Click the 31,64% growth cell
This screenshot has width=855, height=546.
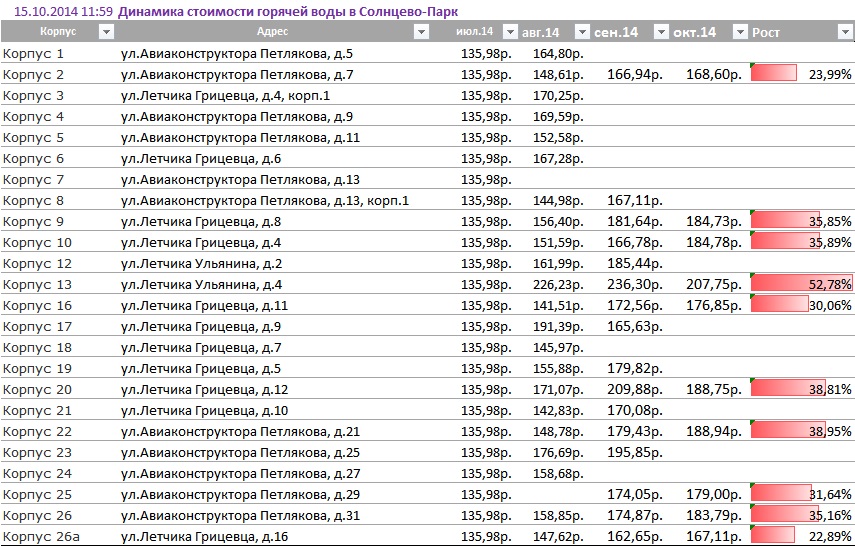click(801, 495)
